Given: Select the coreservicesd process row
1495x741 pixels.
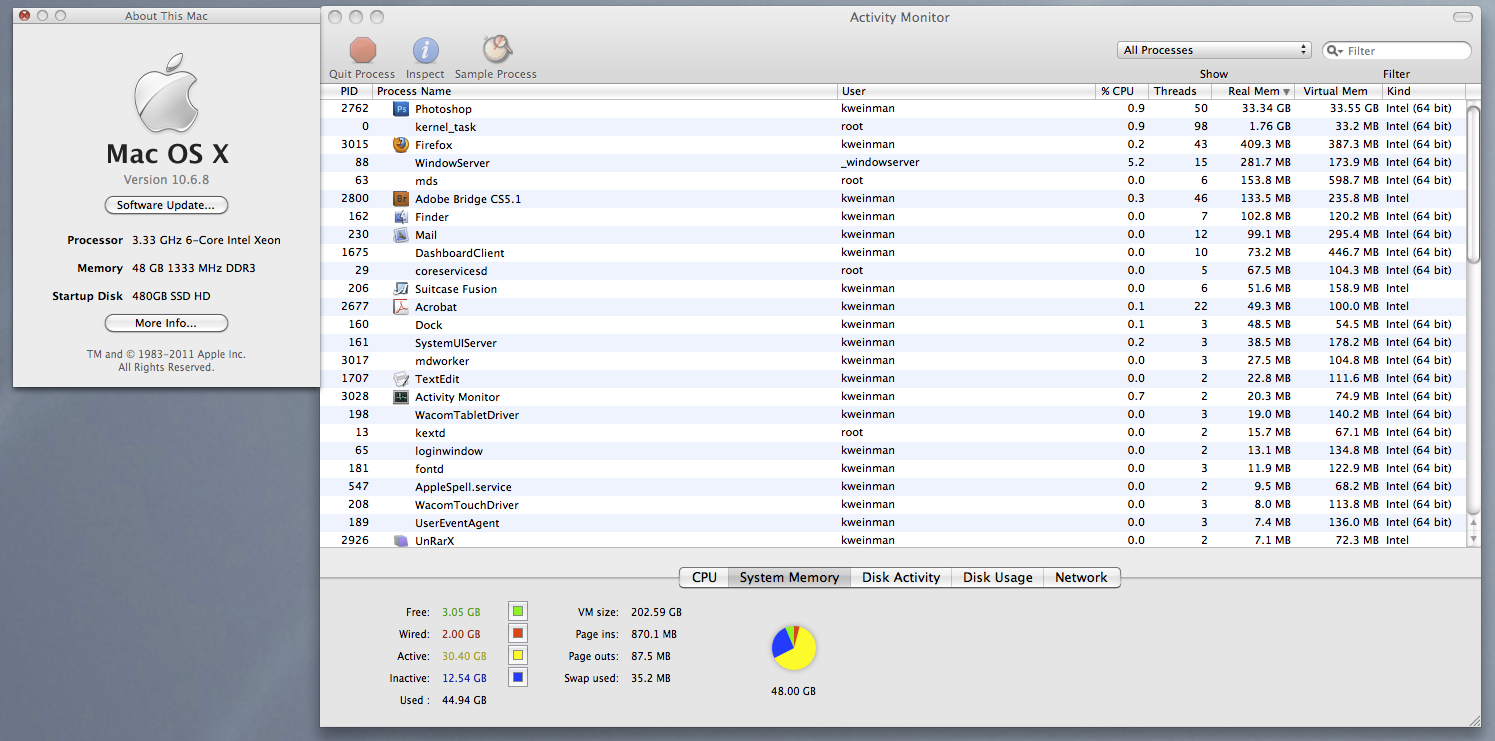Looking at the screenshot, I should 893,271.
